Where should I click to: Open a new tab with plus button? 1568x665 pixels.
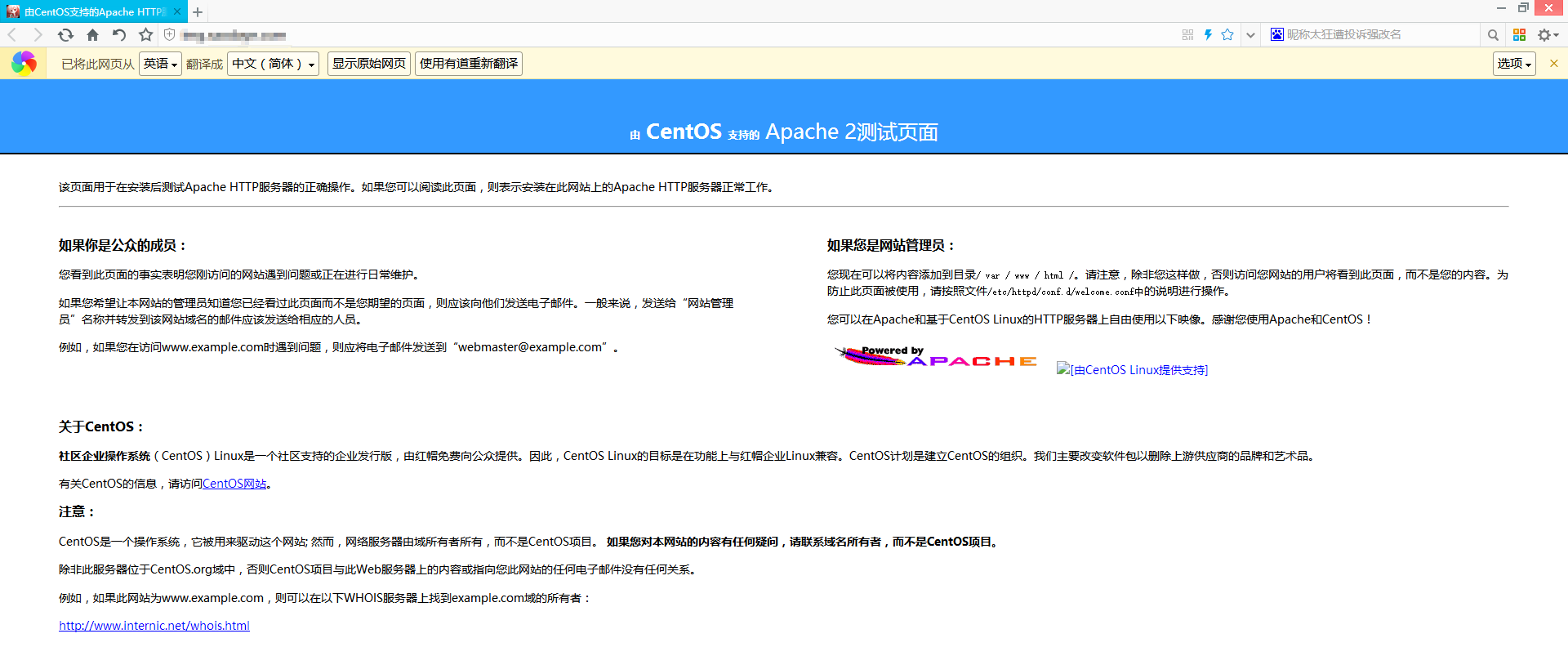198,12
